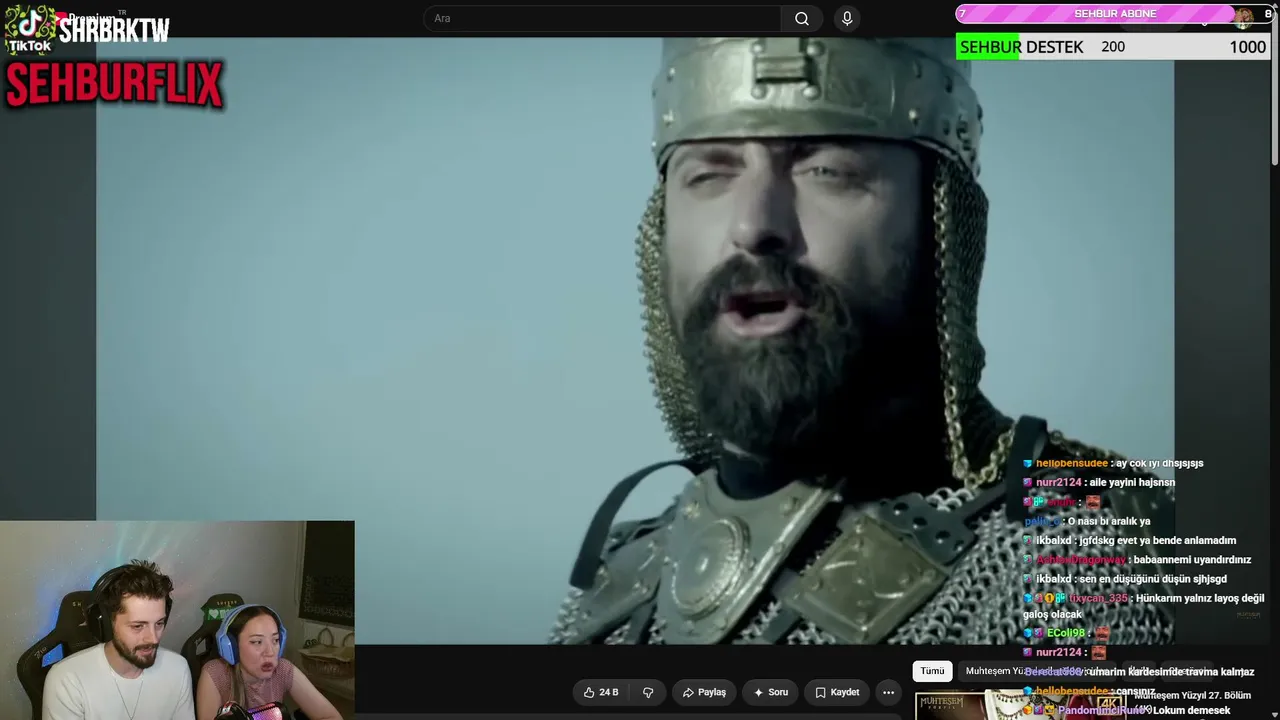Focus the 'Ara' search field
This screenshot has height=720, width=1280.
(x=602, y=19)
